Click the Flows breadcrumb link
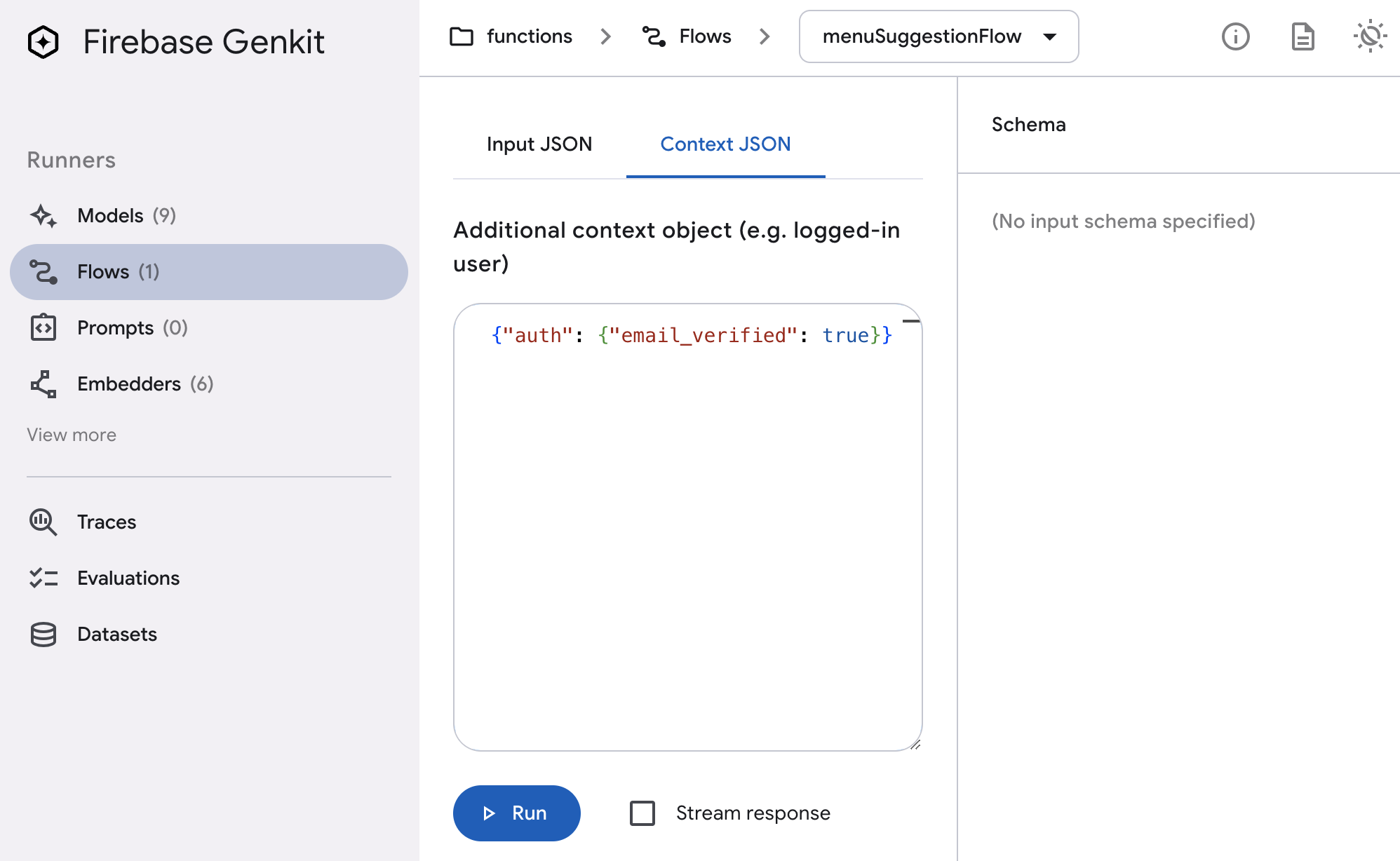 tap(687, 36)
